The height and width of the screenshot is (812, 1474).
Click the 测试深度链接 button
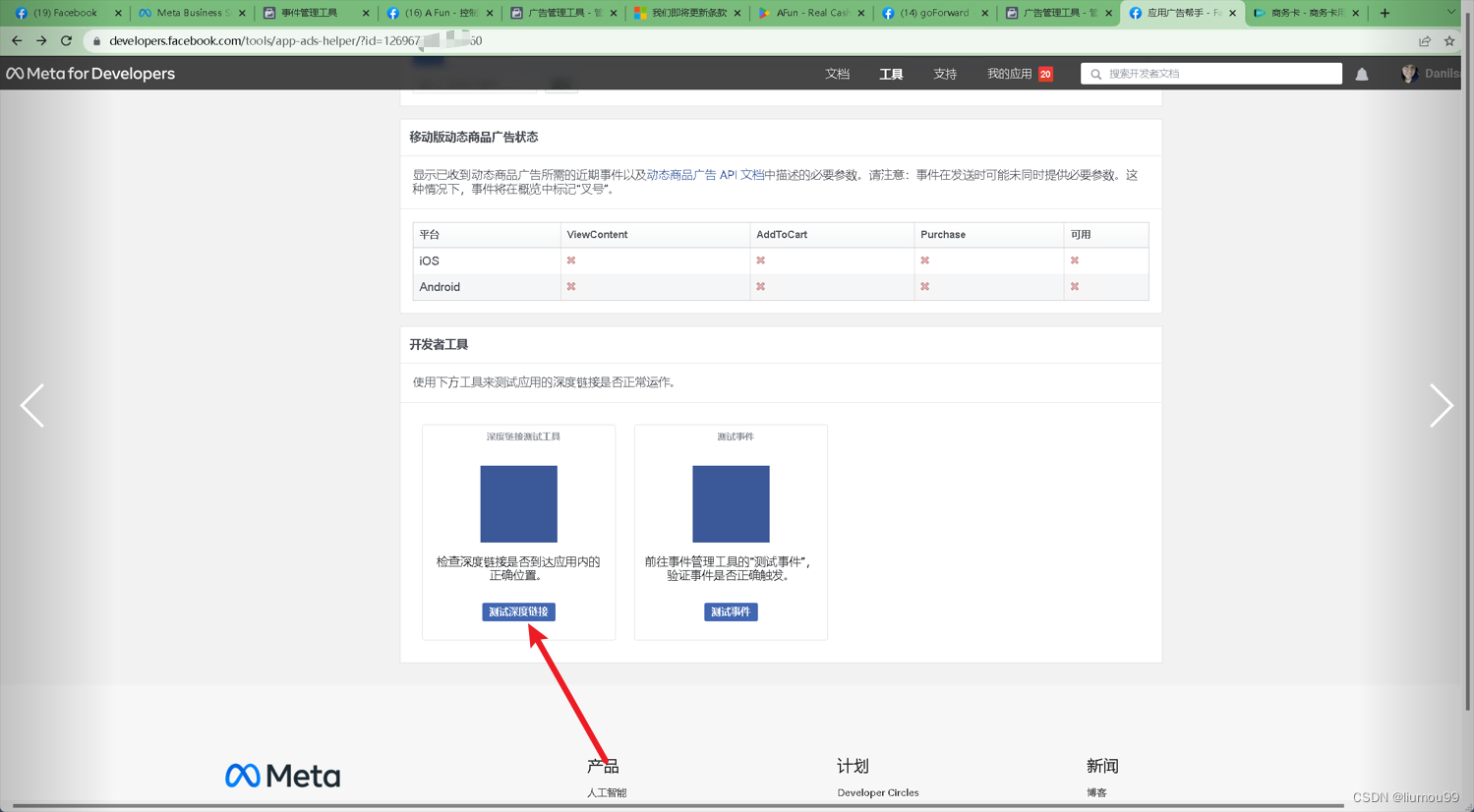[518, 611]
